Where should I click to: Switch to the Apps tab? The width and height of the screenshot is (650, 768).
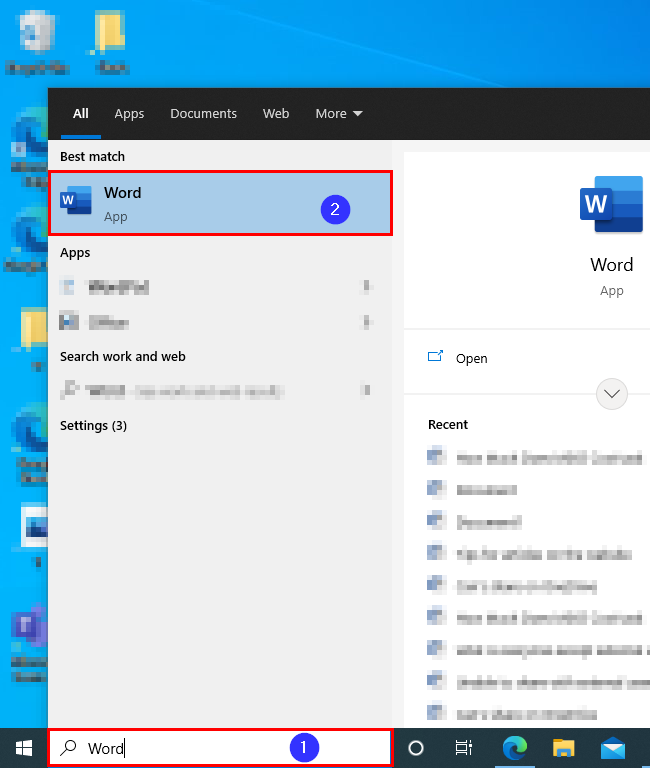click(x=129, y=114)
